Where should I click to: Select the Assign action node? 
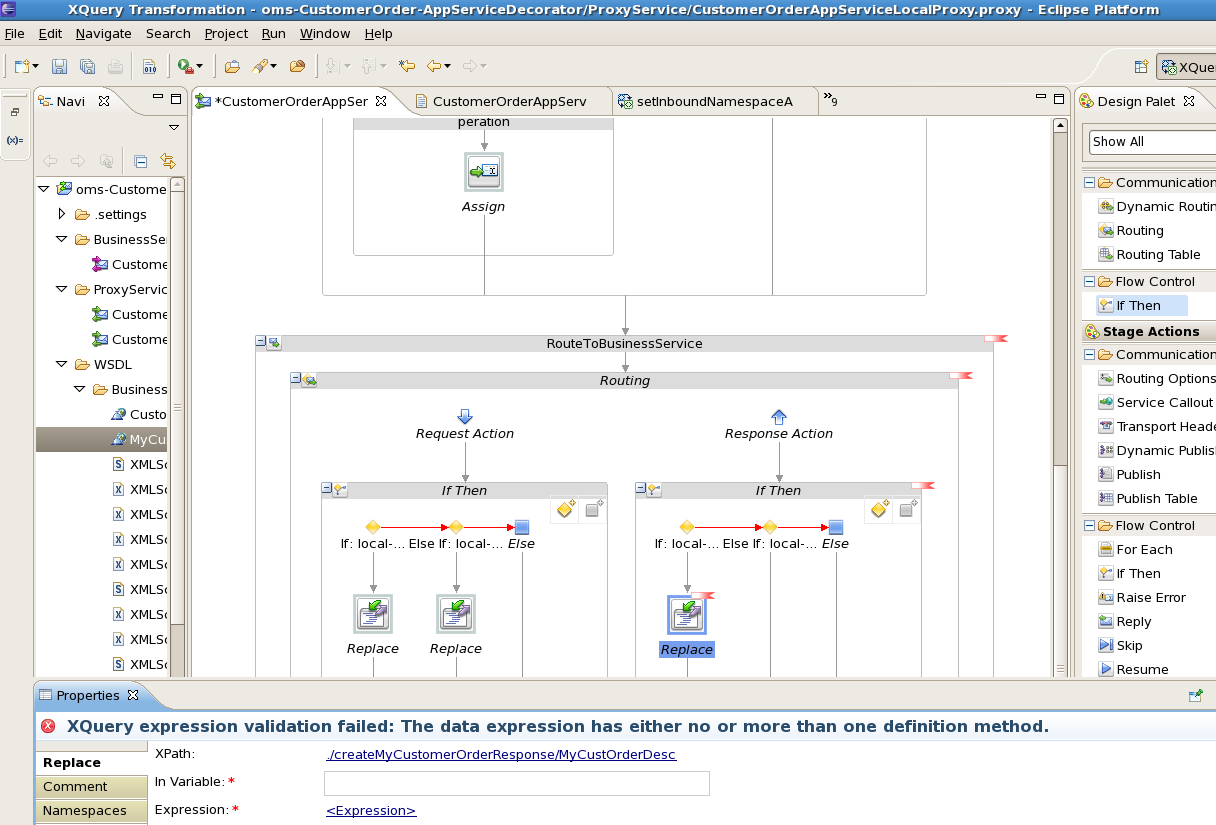click(x=484, y=172)
